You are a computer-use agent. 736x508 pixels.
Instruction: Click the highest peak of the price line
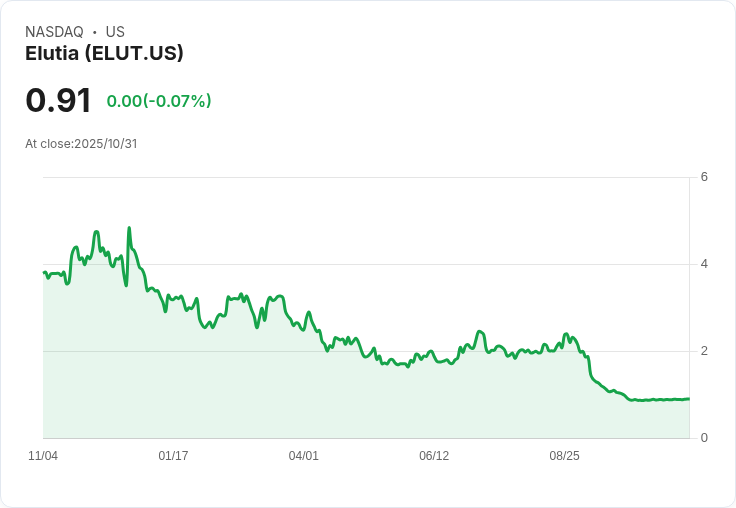[129, 229]
